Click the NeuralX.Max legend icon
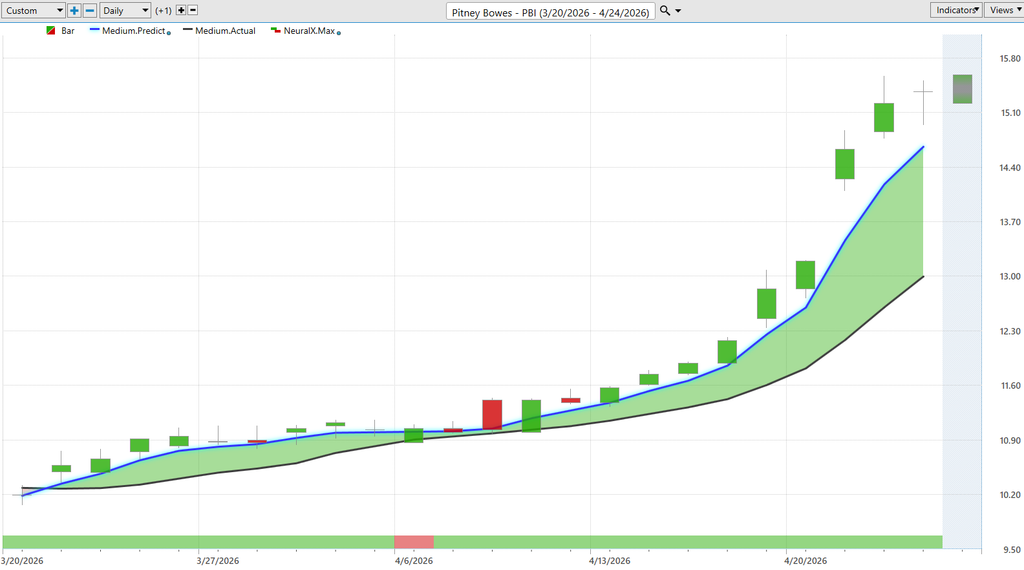Screen dimensions: 1024x570 click(x=277, y=31)
